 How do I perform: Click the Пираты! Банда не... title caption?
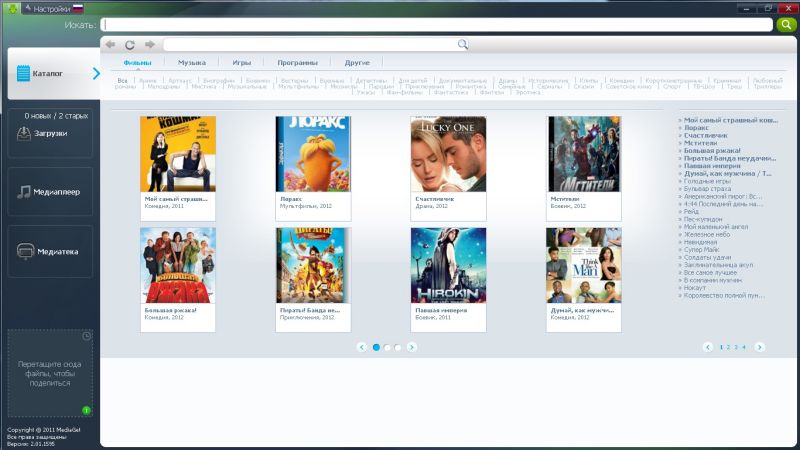pyautogui.click(x=310, y=310)
